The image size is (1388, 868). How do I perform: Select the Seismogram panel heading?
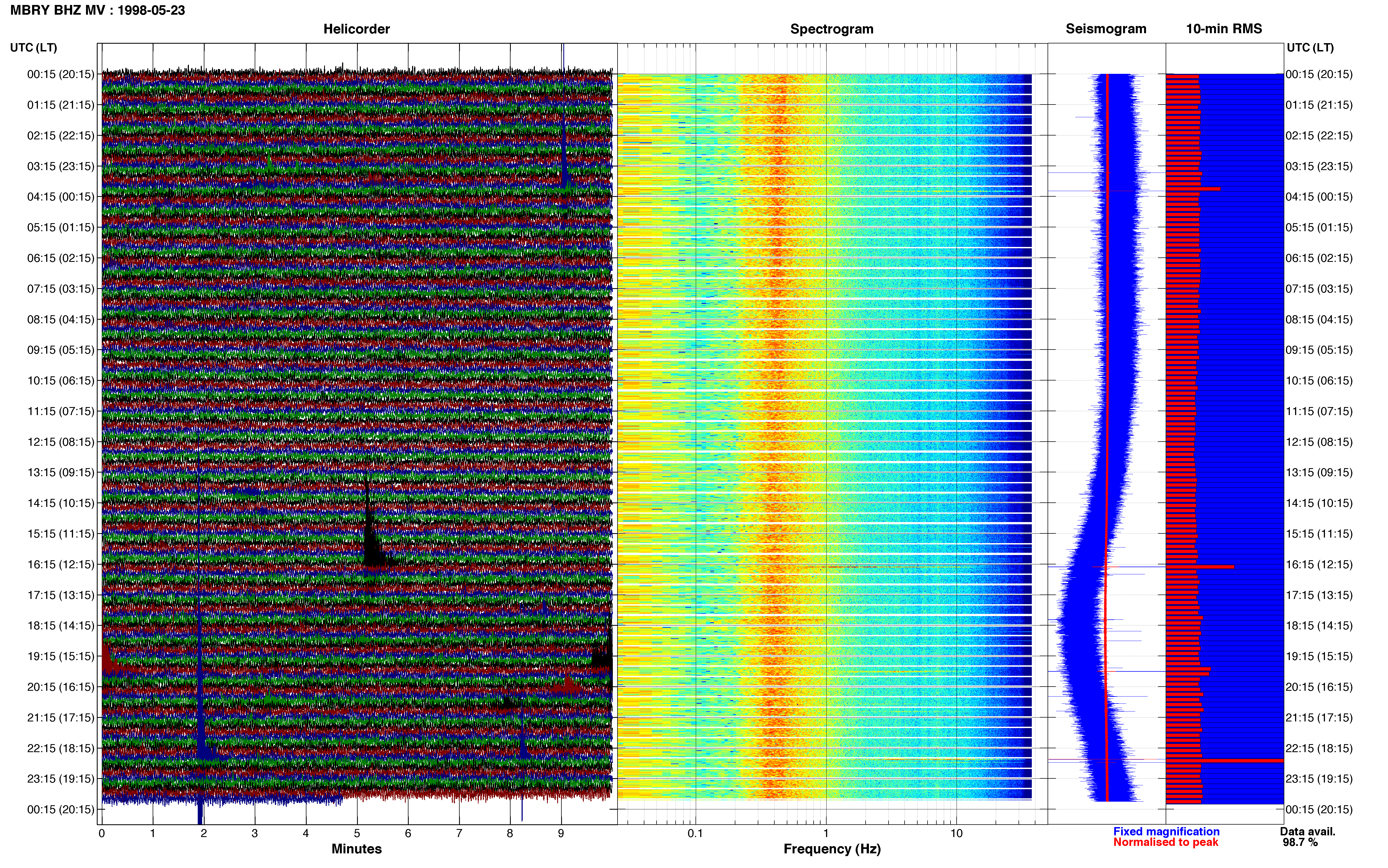coord(1106,29)
